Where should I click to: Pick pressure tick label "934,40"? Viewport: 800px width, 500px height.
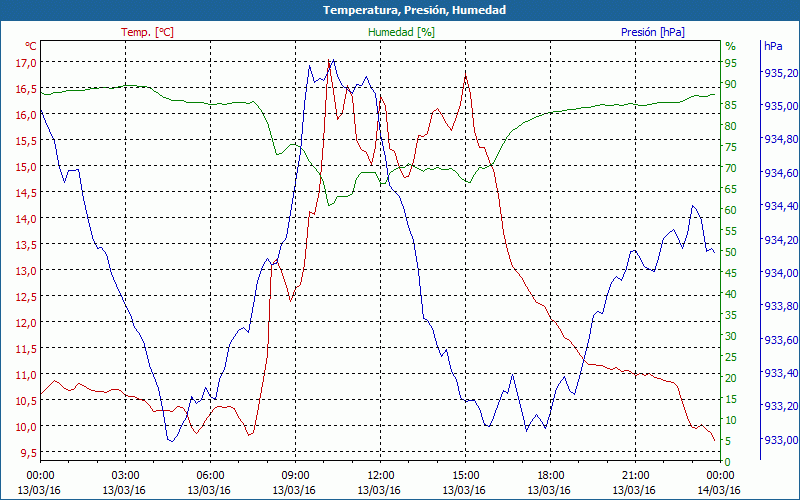(x=781, y=206)
